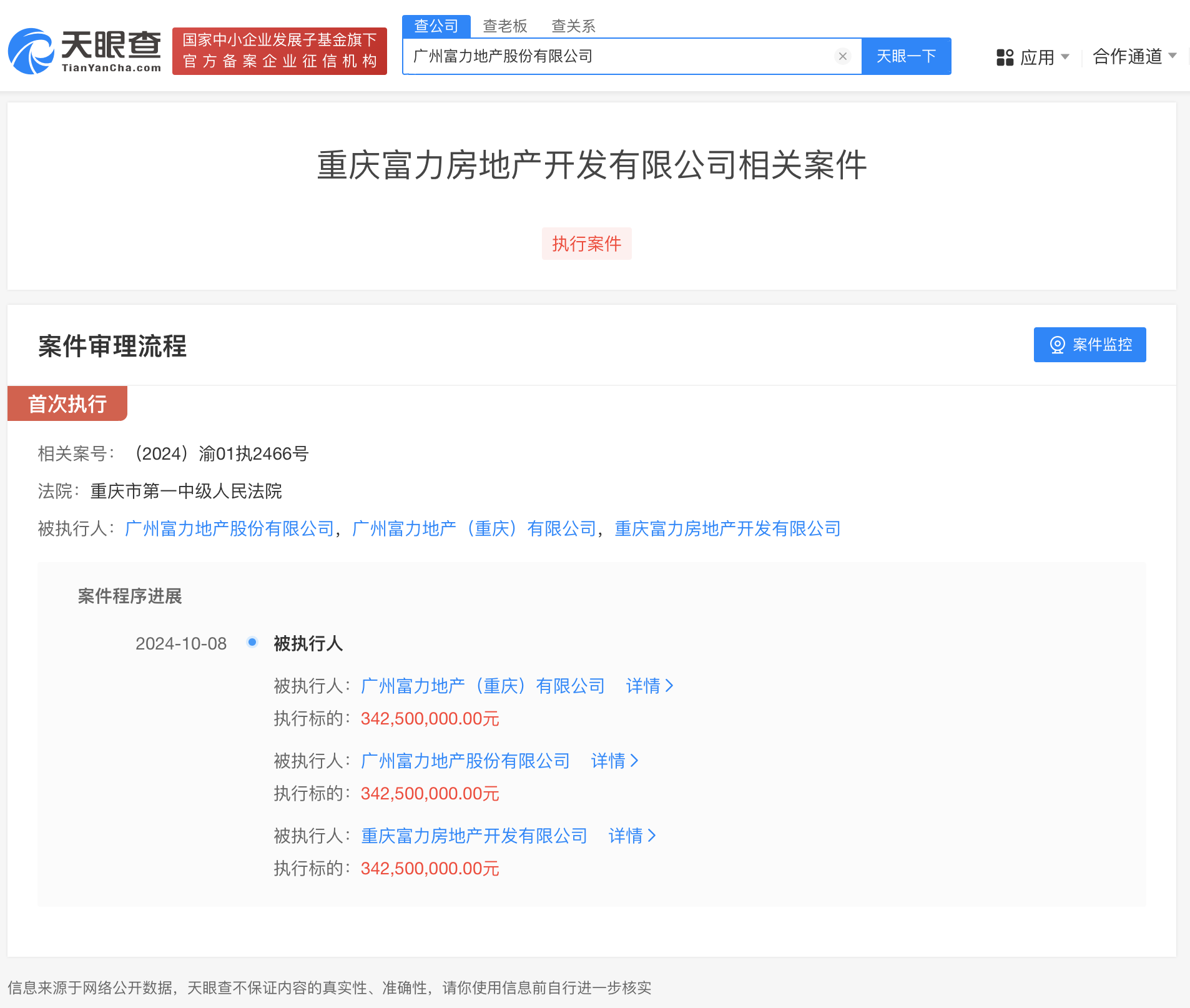View 详情 for 广州富力地产股份有限公司
Image resolution: width=1190 pixels, height=1008 pixels.
[615, 761]
